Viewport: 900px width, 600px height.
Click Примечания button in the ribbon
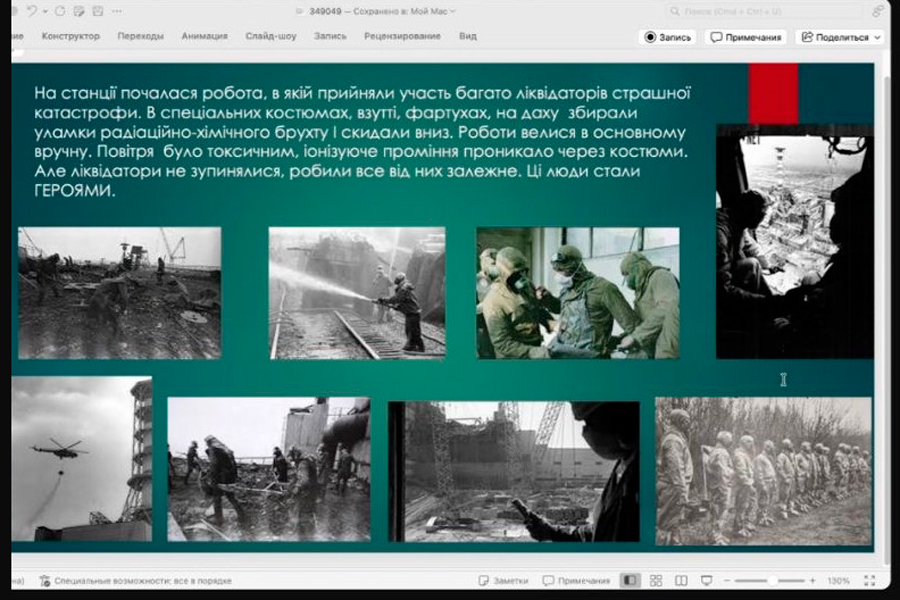click(x=745, y=37)
